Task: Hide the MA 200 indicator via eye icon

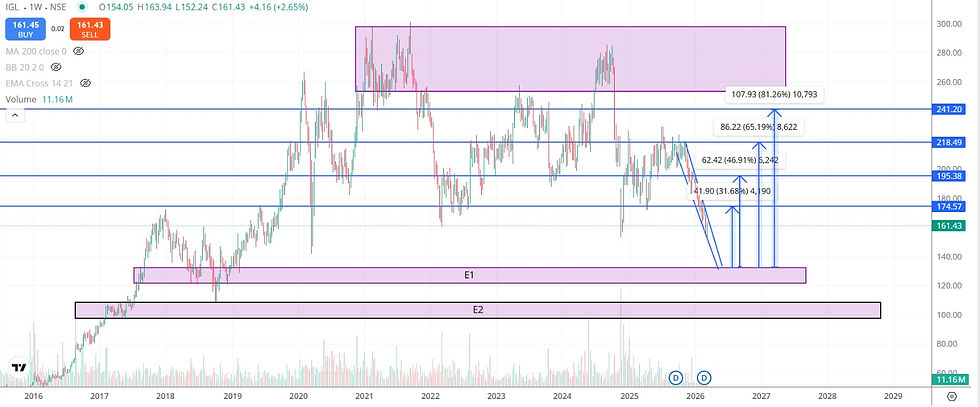Action: [78, 51]
